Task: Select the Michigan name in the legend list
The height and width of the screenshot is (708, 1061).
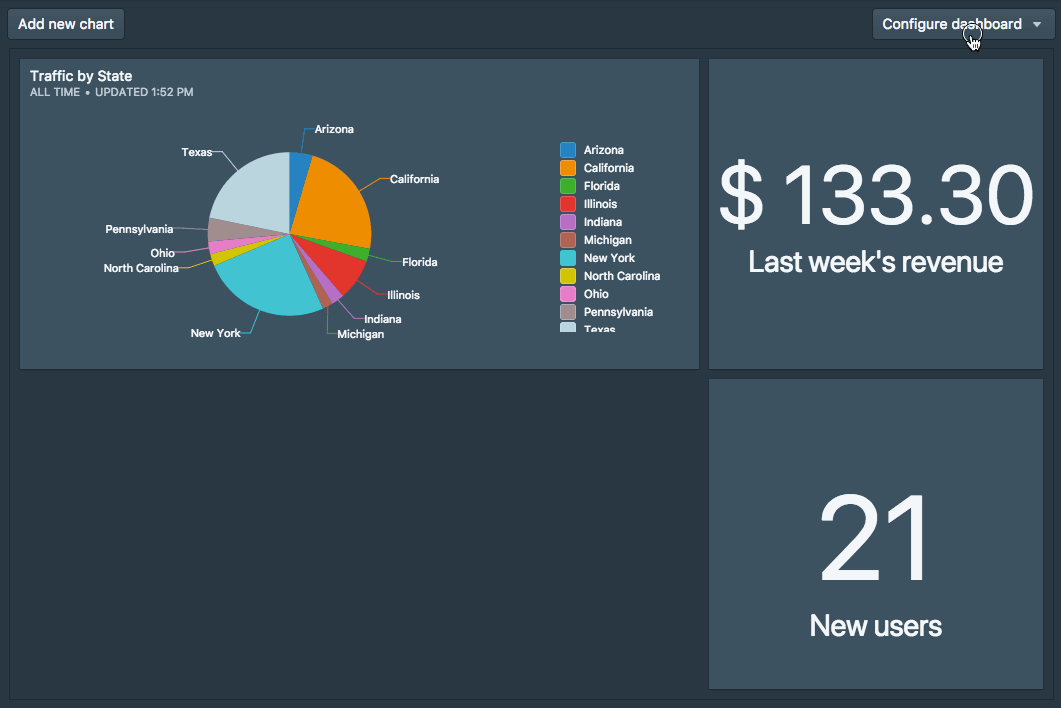Action: [x=608, y=240]
